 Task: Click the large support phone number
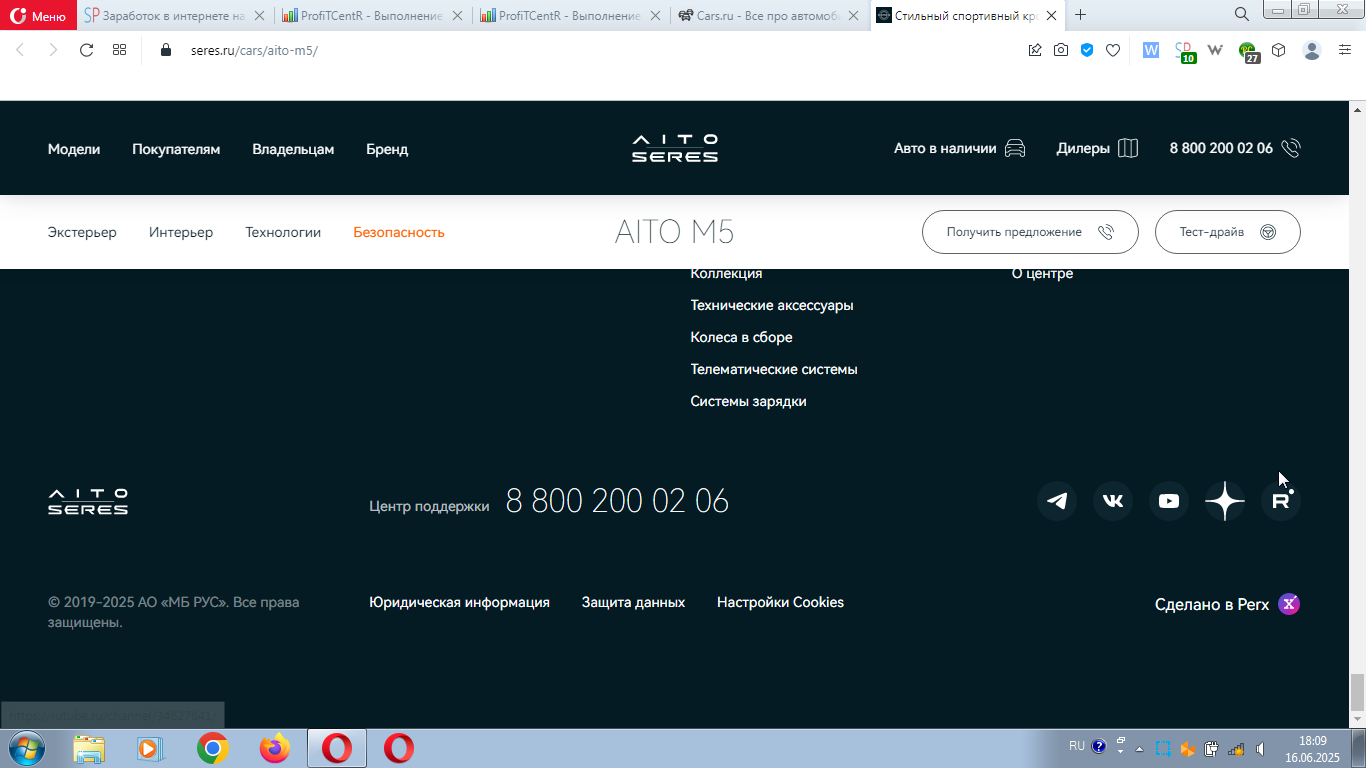[x=617, y=501]
